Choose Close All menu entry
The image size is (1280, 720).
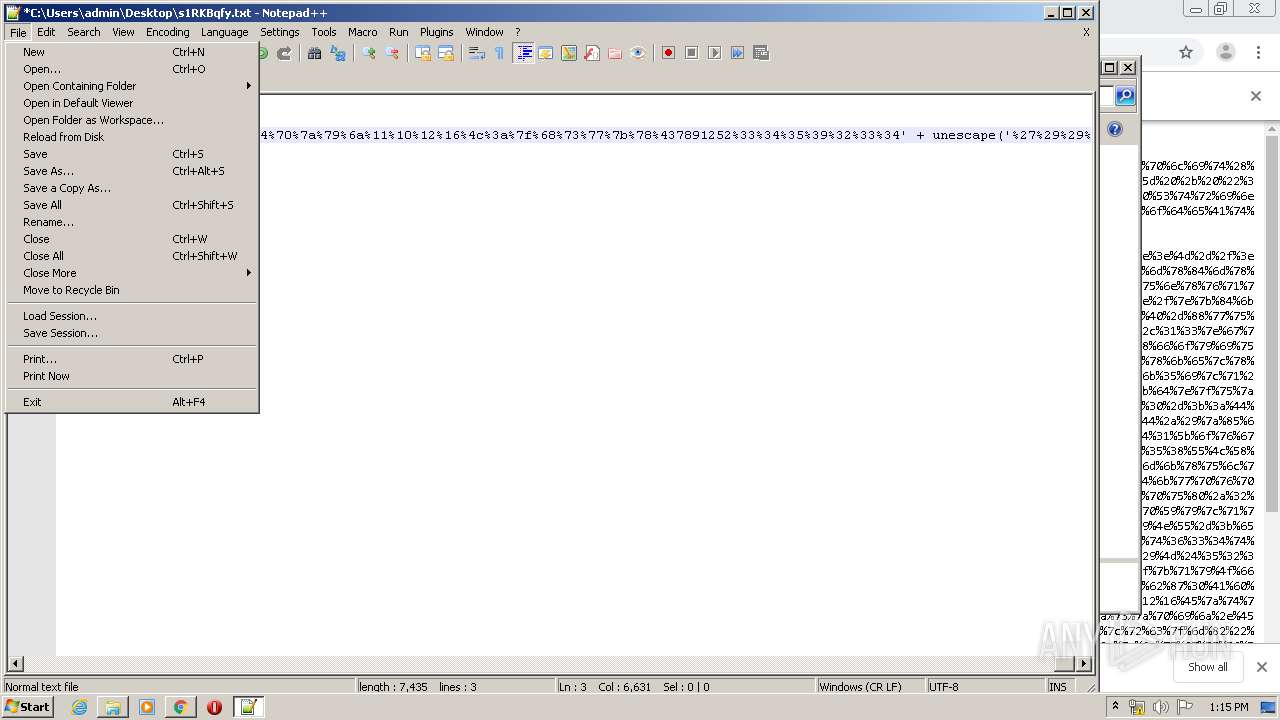click(132, 256)
